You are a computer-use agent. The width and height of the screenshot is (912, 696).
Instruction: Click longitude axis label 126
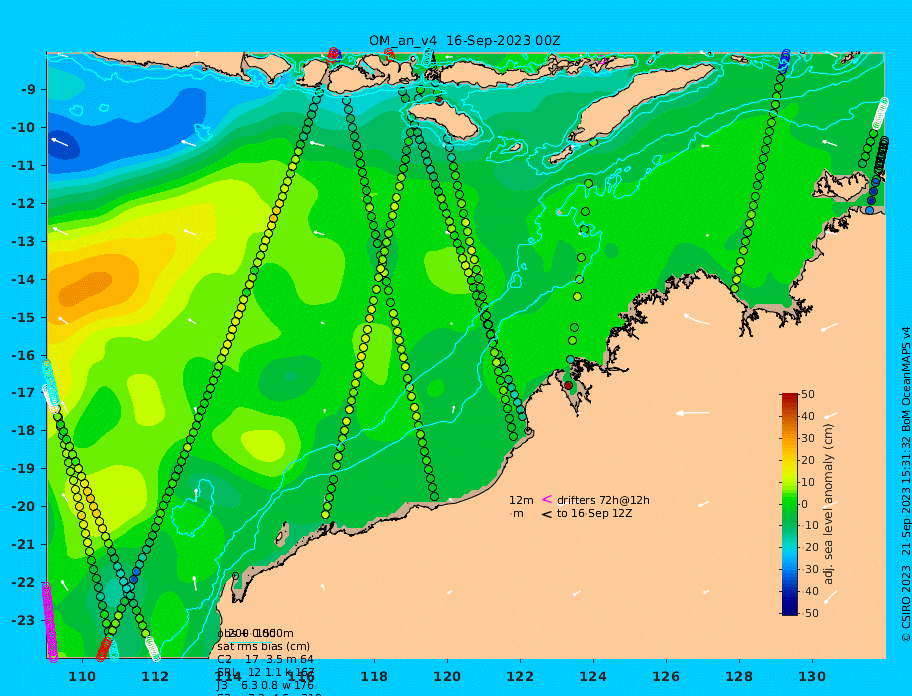(x=666, y=677)
